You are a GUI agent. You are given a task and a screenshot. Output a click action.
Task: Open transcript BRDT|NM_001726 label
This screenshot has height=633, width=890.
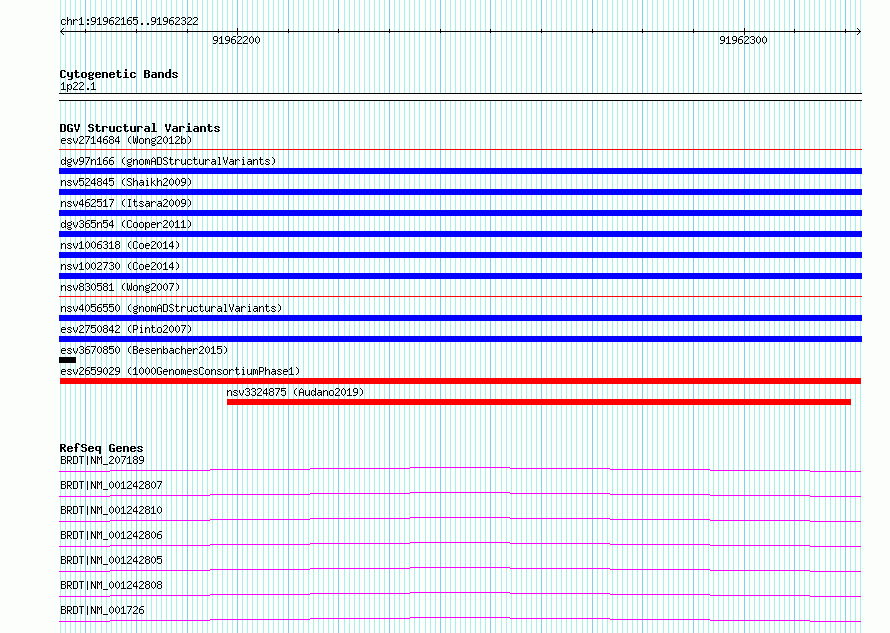(x=102, y=610)
